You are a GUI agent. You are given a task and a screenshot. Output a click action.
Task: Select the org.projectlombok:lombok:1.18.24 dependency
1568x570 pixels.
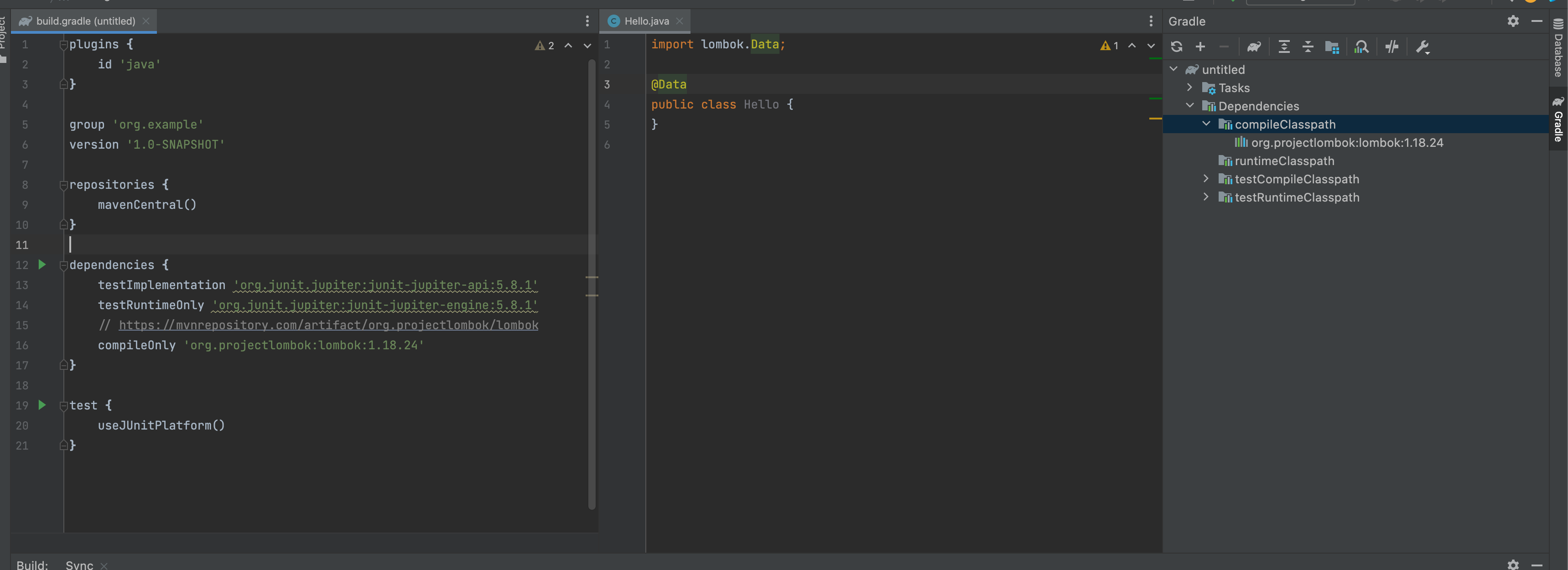tap(1346, 142)
